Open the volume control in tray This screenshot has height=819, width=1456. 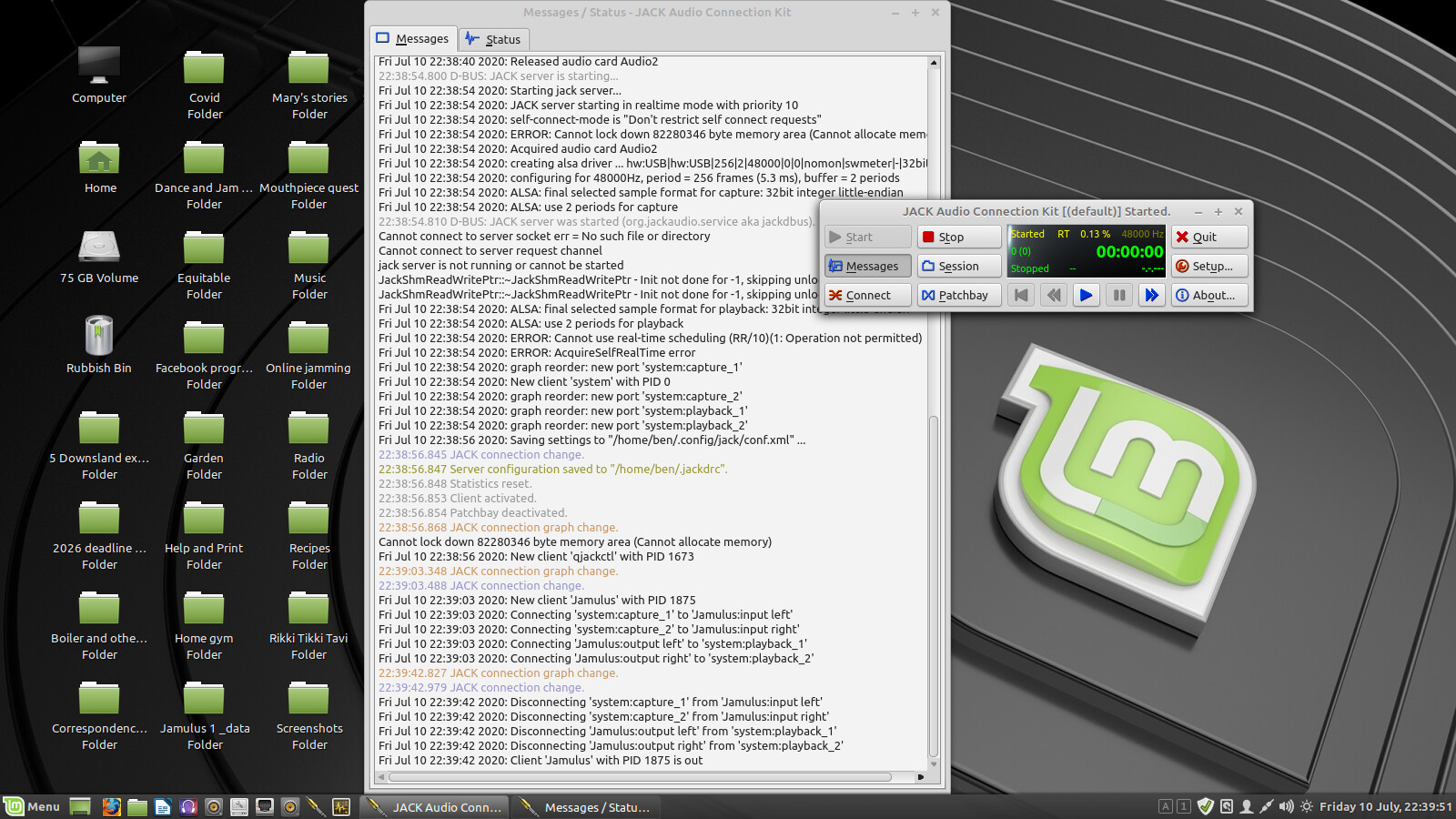click(x=1286, y=806)
